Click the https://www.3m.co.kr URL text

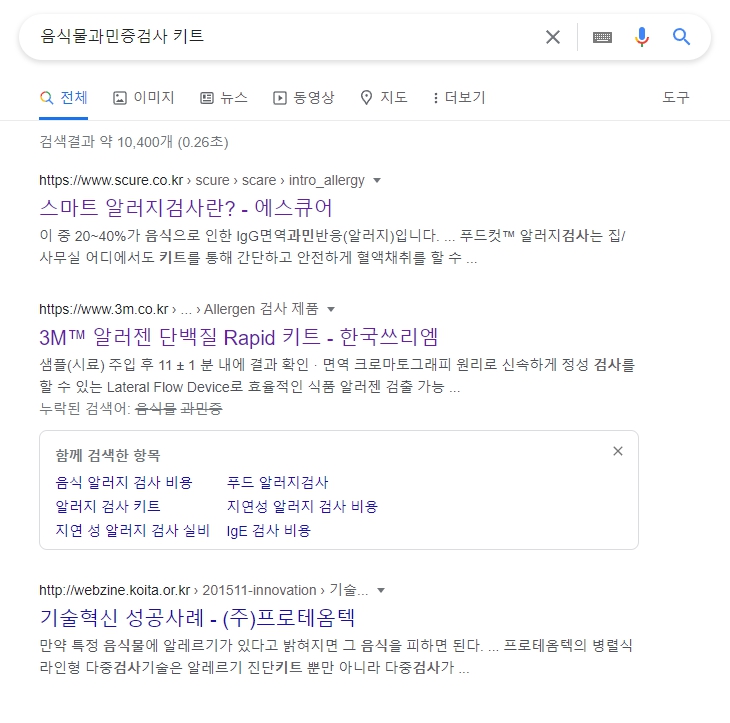104,309
